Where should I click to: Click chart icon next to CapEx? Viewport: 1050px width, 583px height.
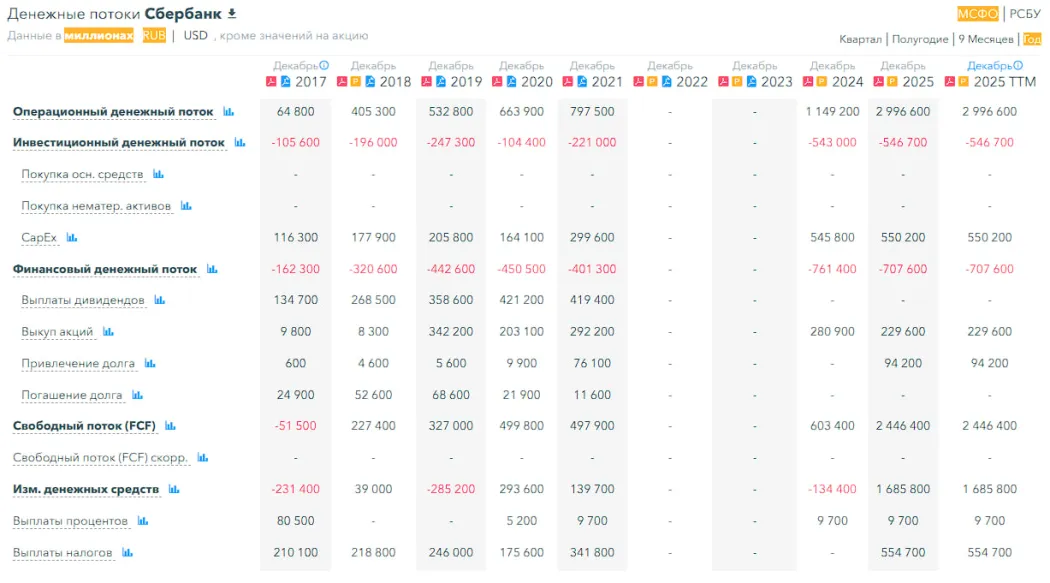72,238
